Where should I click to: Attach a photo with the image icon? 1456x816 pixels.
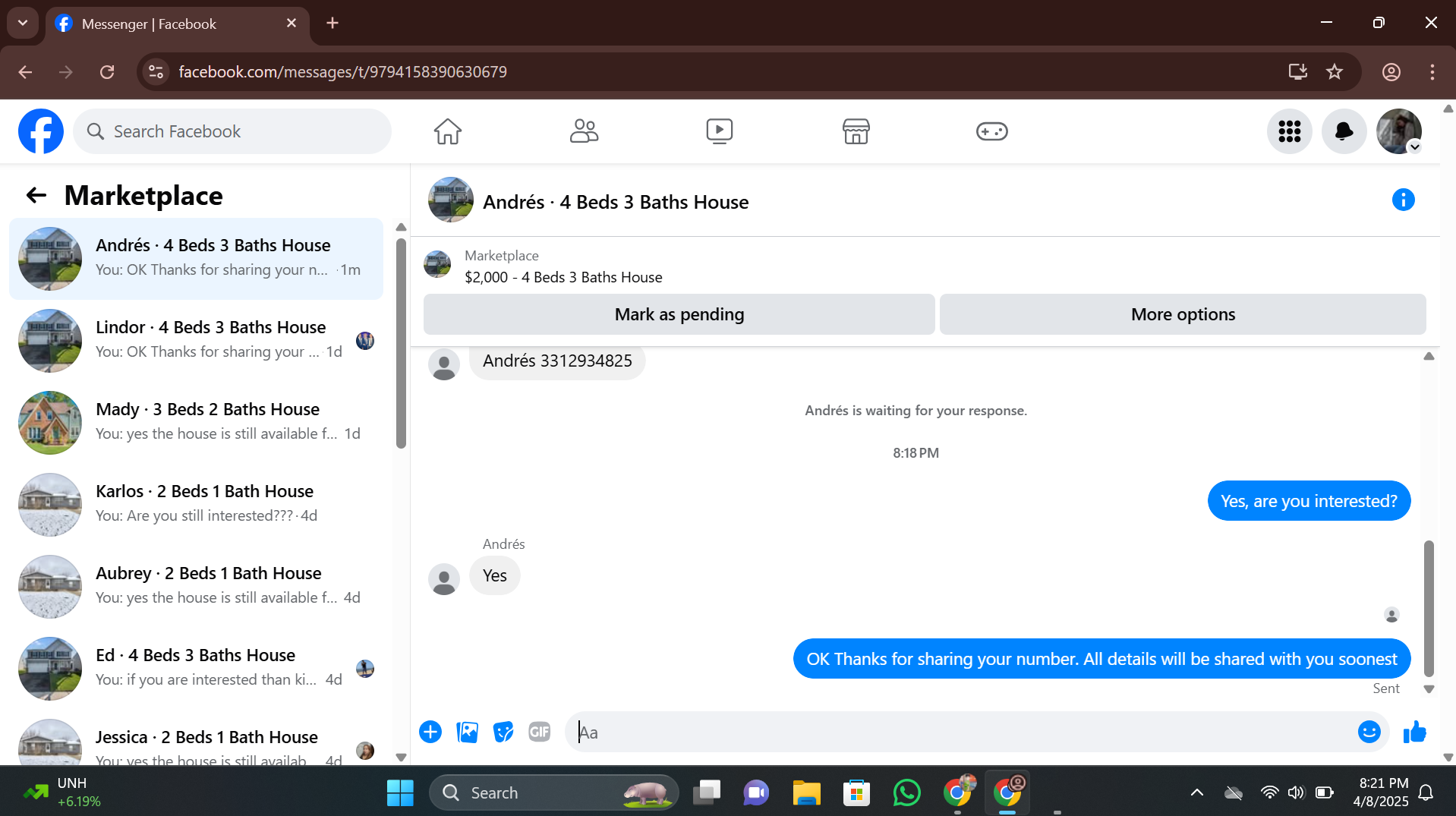pyautogui.click(x=467, y=732)
